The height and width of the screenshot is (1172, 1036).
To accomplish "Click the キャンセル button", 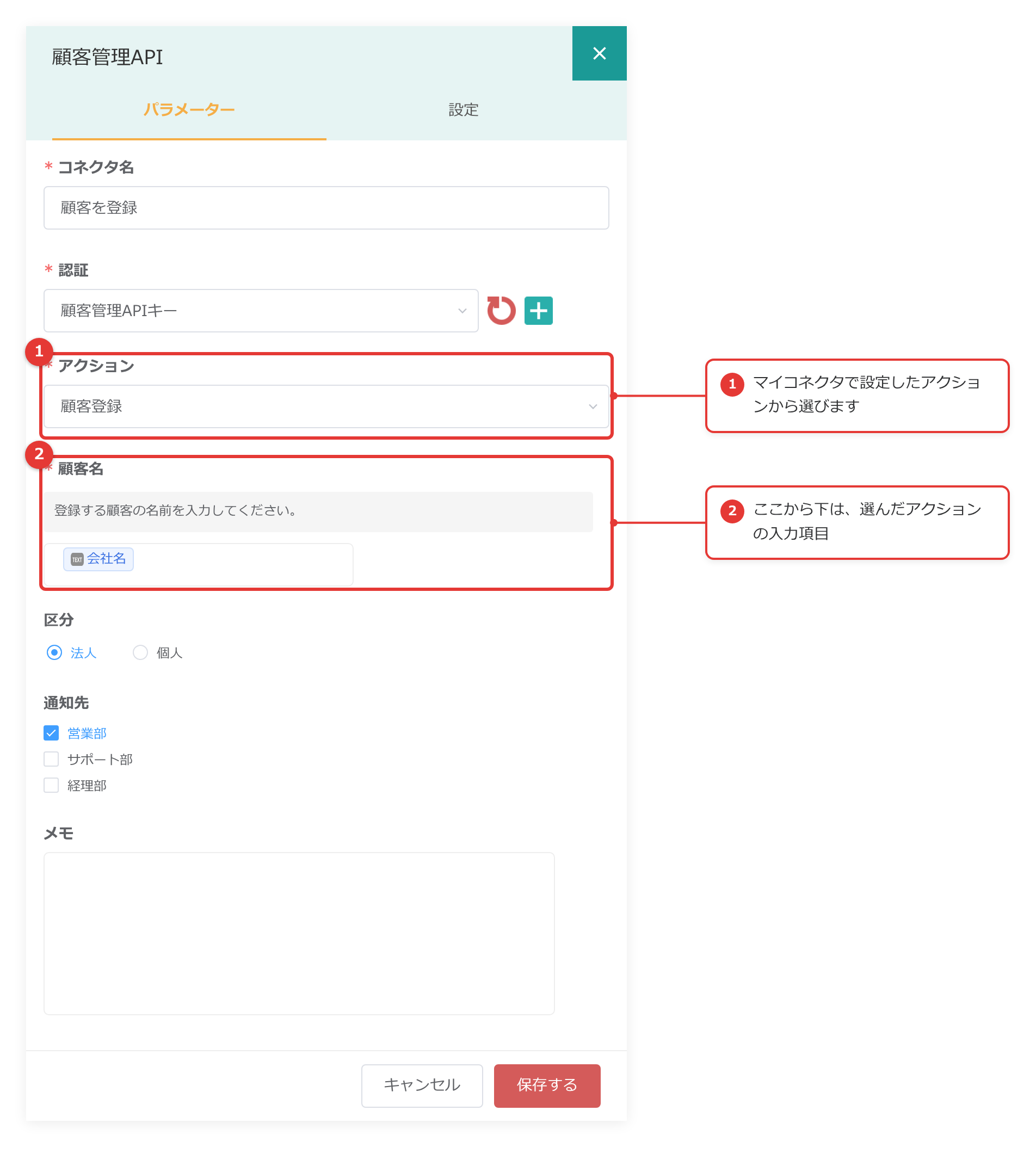I will [422, 1085].
